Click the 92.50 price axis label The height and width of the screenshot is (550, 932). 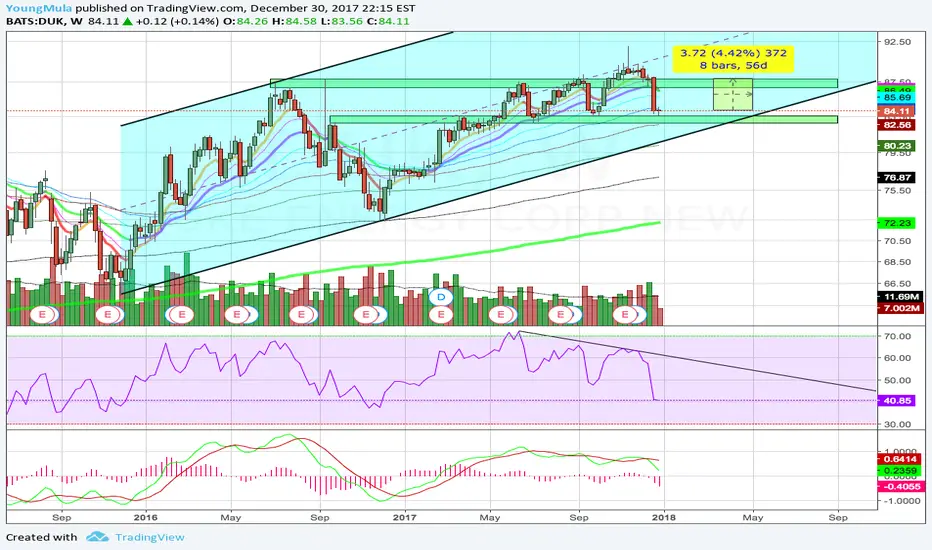[x=898, y=42]
